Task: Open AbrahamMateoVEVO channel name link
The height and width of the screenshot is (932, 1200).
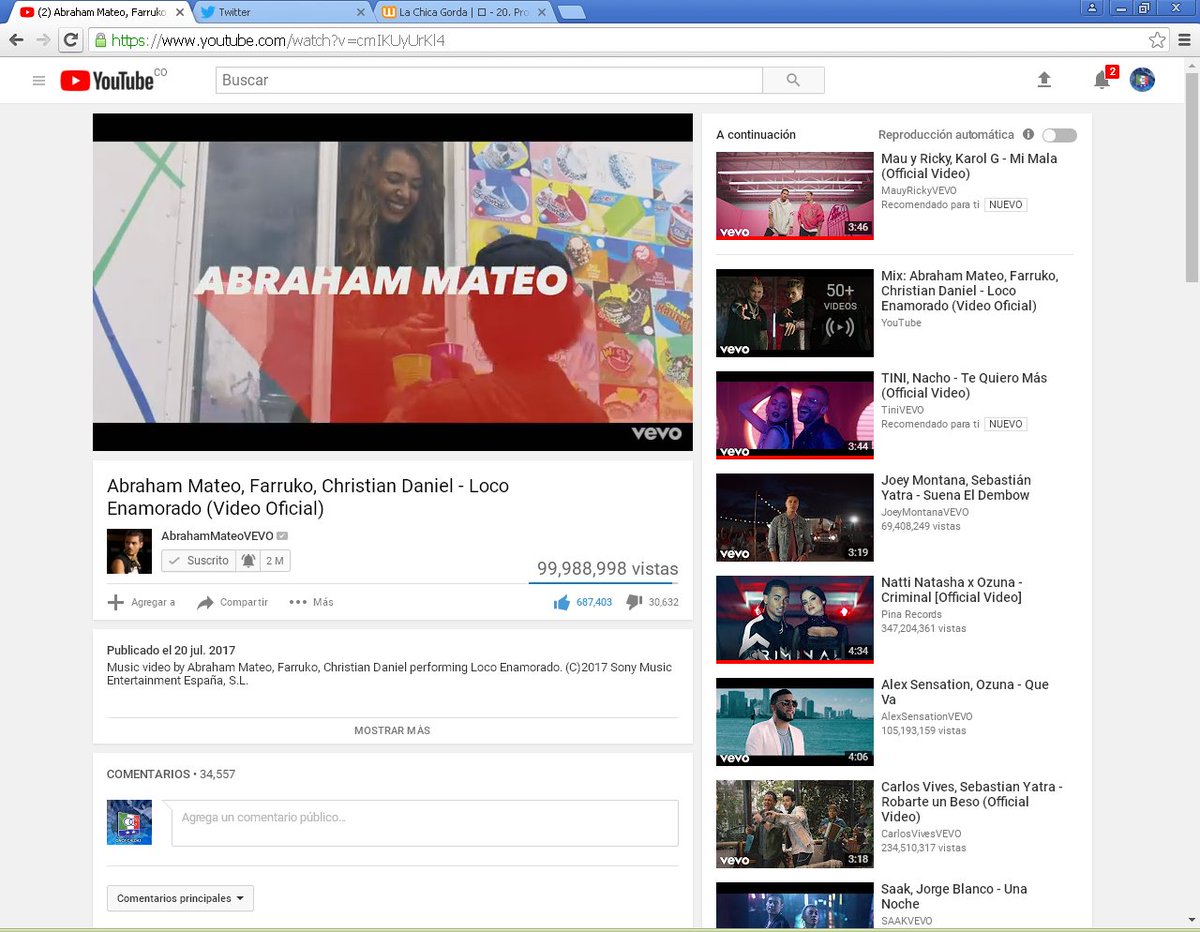Action: pyautogui.click(x=217, y=536)
